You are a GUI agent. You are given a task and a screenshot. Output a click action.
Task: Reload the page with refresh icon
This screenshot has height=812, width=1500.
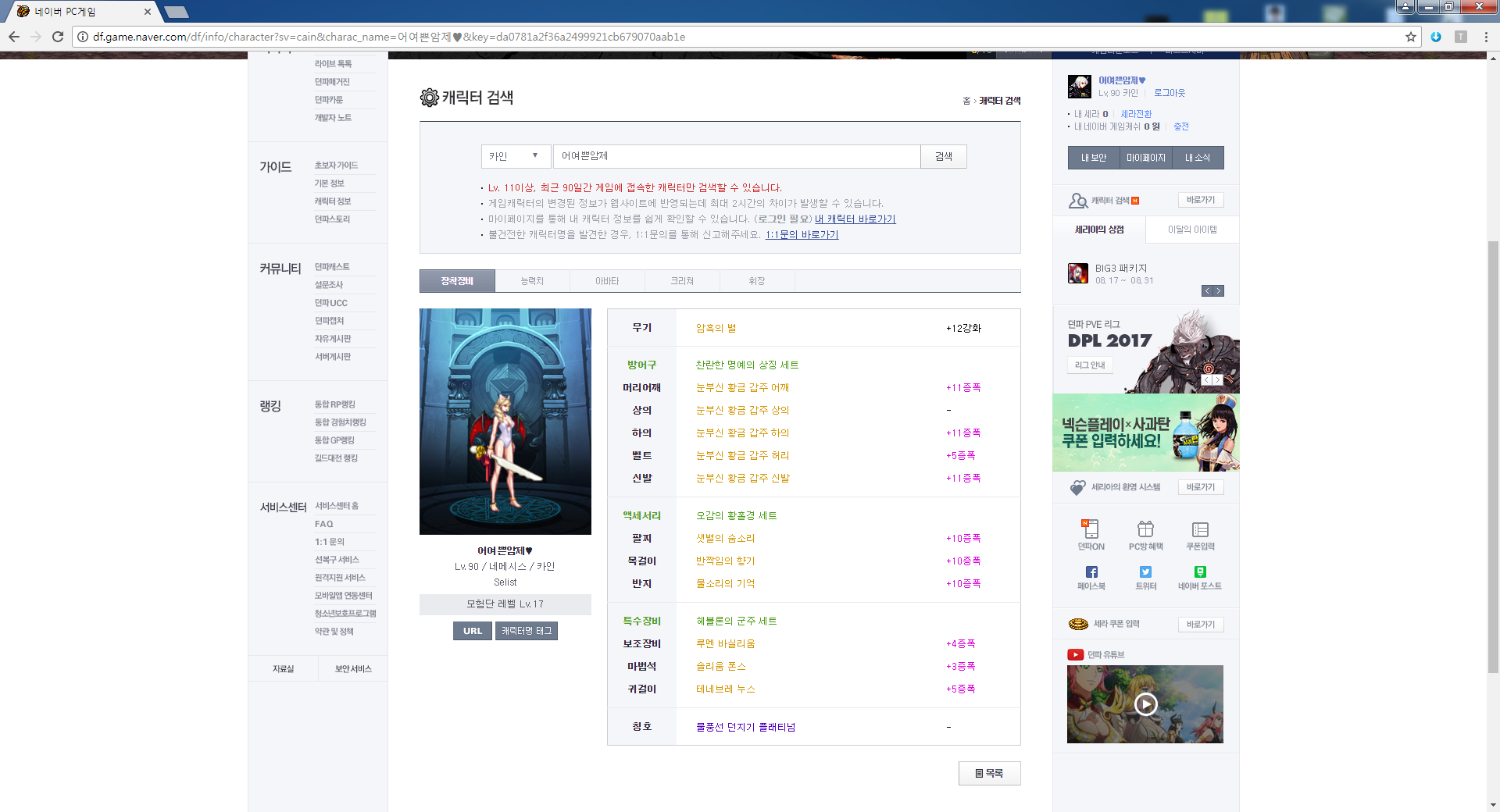58,37
